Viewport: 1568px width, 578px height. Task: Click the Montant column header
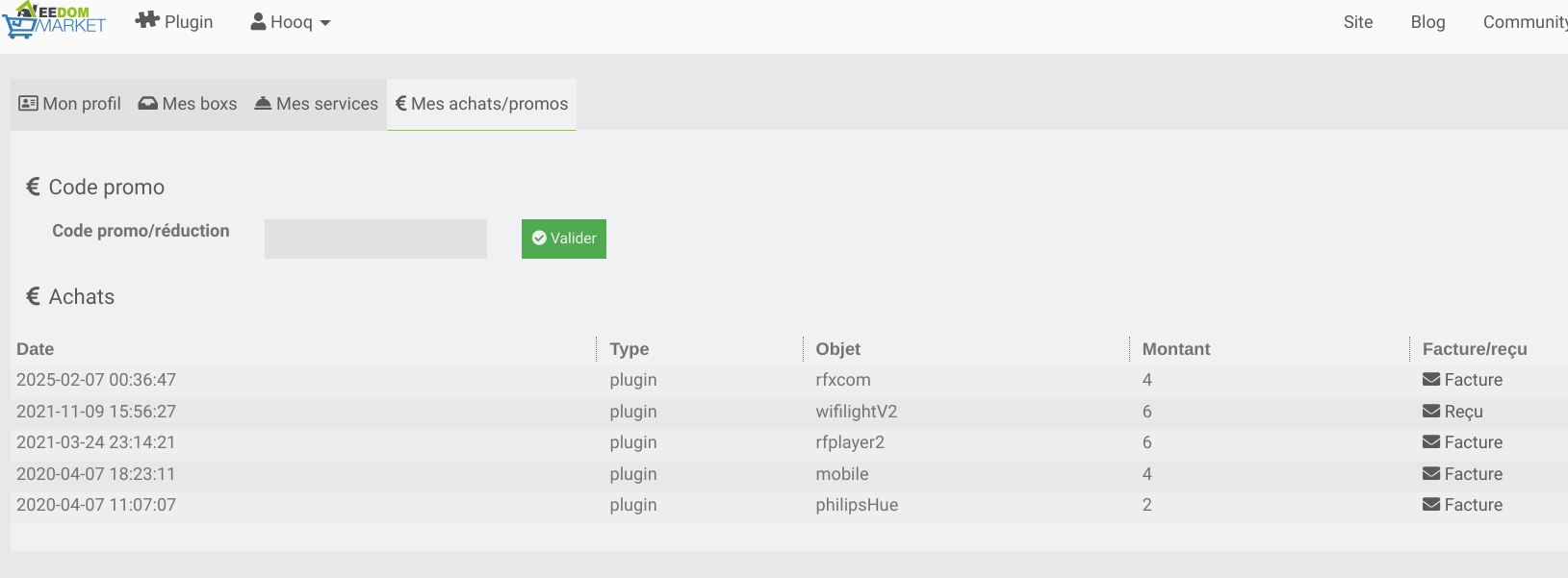pos(1175,349)
